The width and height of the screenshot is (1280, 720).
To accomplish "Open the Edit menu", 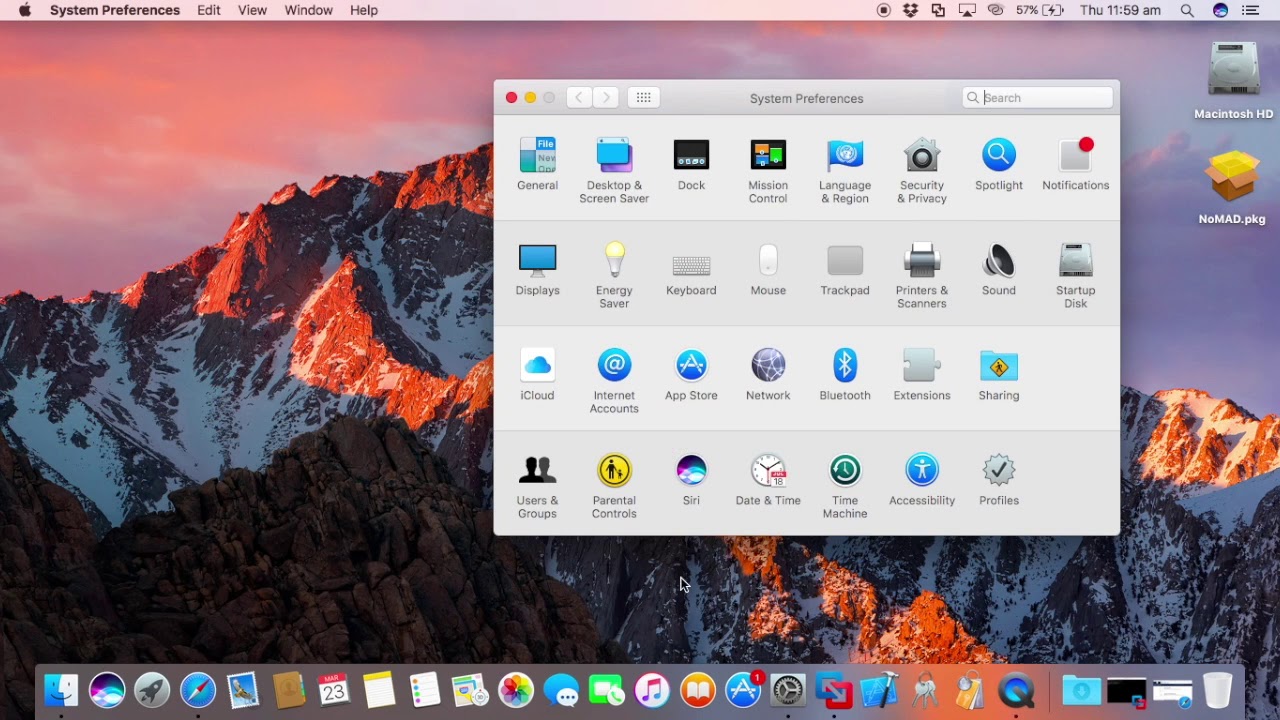I will [x=209, y=10].
